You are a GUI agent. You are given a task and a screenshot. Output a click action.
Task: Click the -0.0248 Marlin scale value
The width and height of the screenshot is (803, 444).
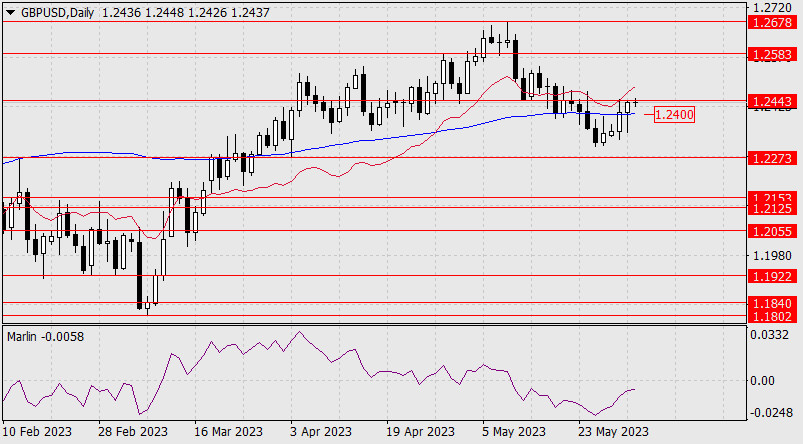(x=769, y=412)
